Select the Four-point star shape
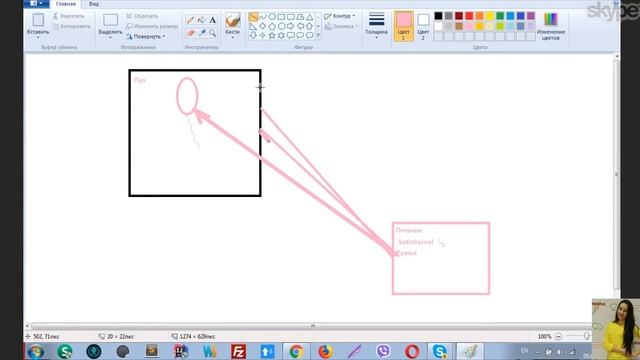 pos(262,36)
